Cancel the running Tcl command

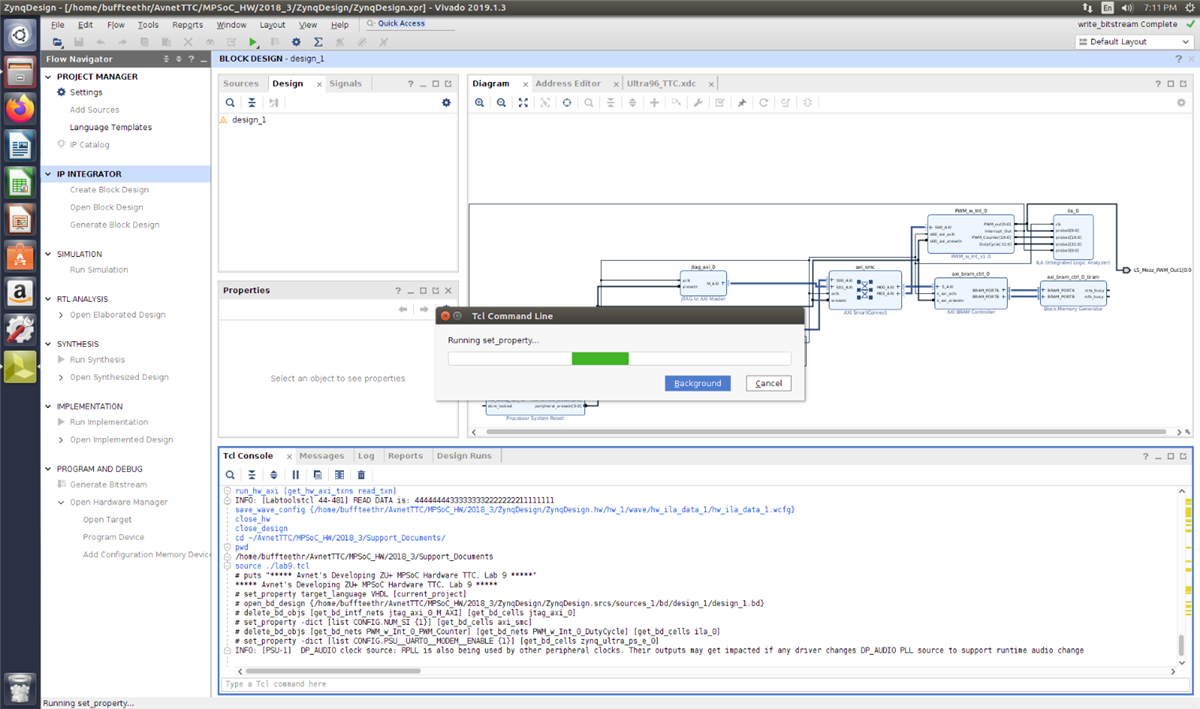pos(768,384)
